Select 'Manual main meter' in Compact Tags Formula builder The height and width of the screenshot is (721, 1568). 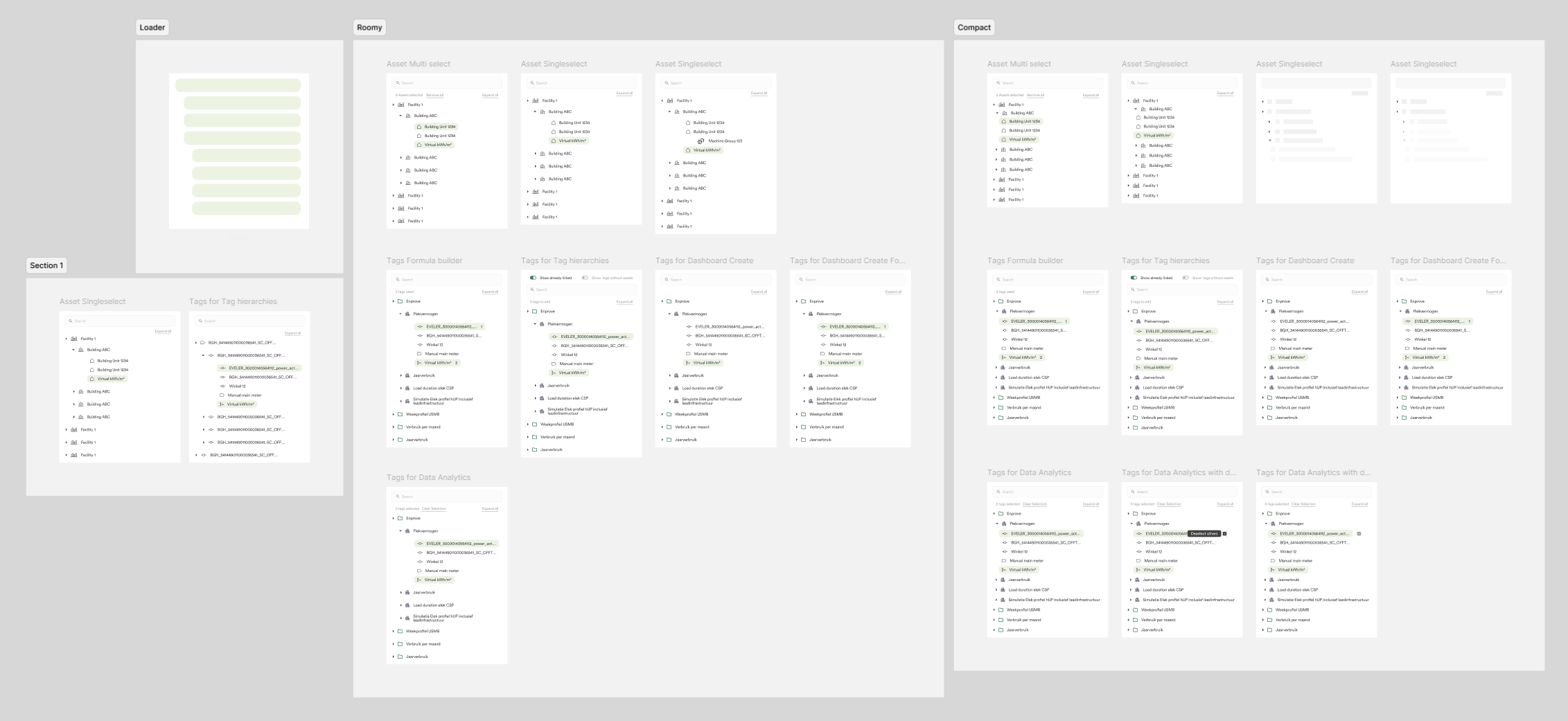1026,348
